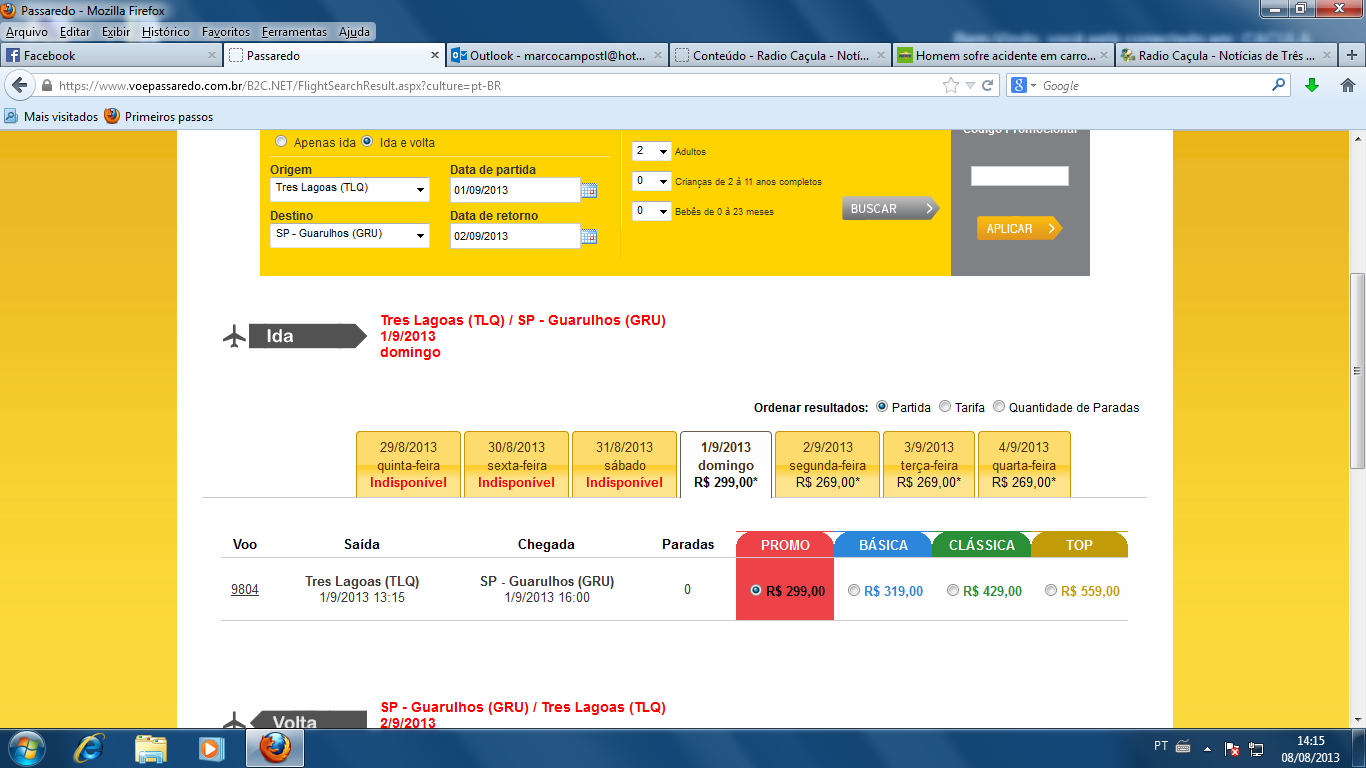Image resolution: width=1366 pixels, height=768 pixels.
Task: Click the search magnifier in Google box
Action: (1279, 86)
